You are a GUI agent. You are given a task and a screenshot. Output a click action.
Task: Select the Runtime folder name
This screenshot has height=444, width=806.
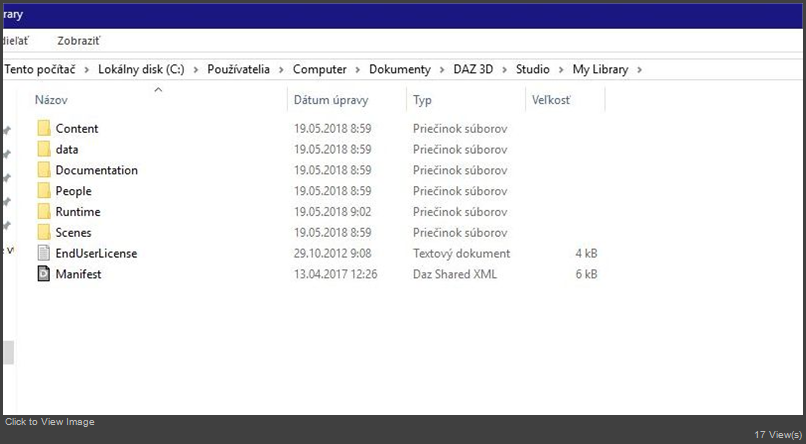pyautogui.click(x=78, y=212)
